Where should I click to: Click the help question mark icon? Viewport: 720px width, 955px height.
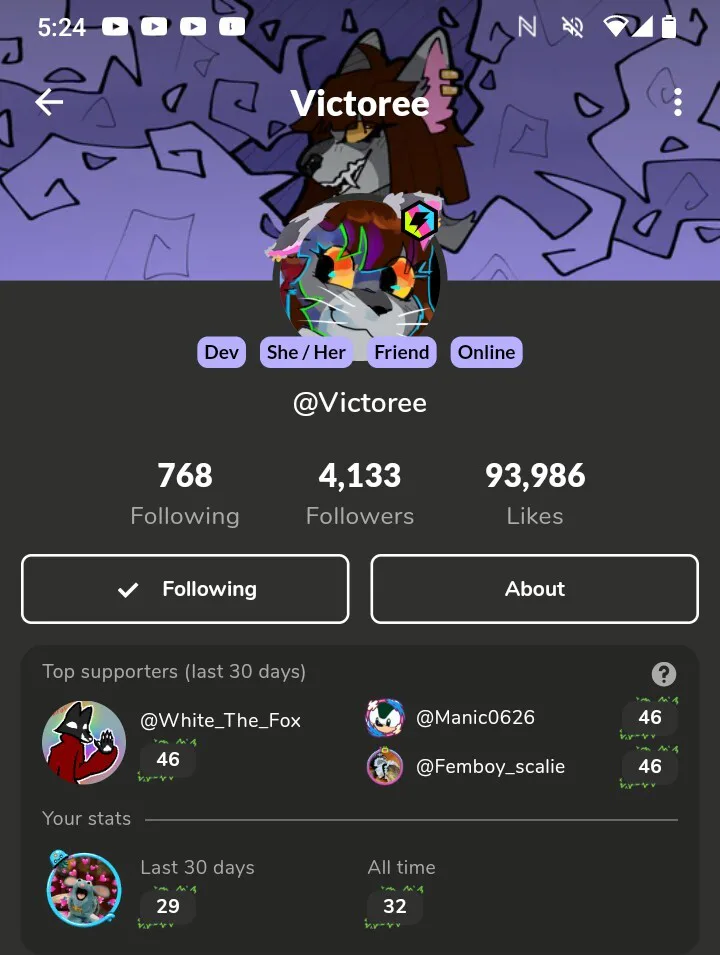coord(664,674)
